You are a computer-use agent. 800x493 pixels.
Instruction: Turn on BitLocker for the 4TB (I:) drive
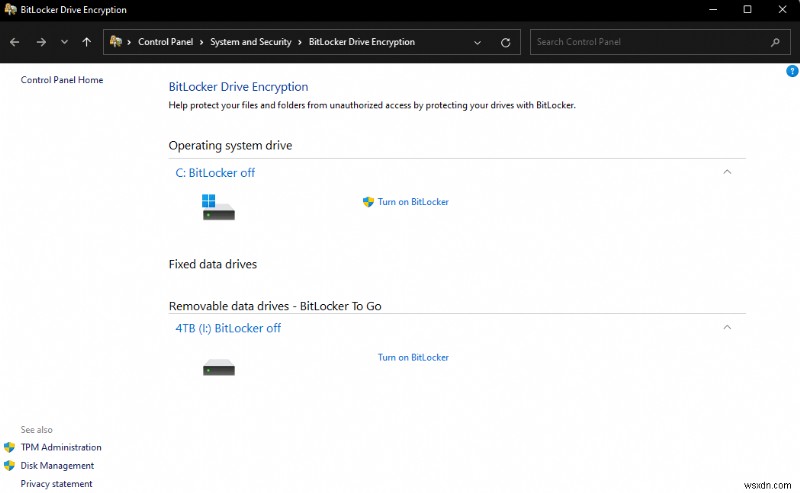(413, 357)
